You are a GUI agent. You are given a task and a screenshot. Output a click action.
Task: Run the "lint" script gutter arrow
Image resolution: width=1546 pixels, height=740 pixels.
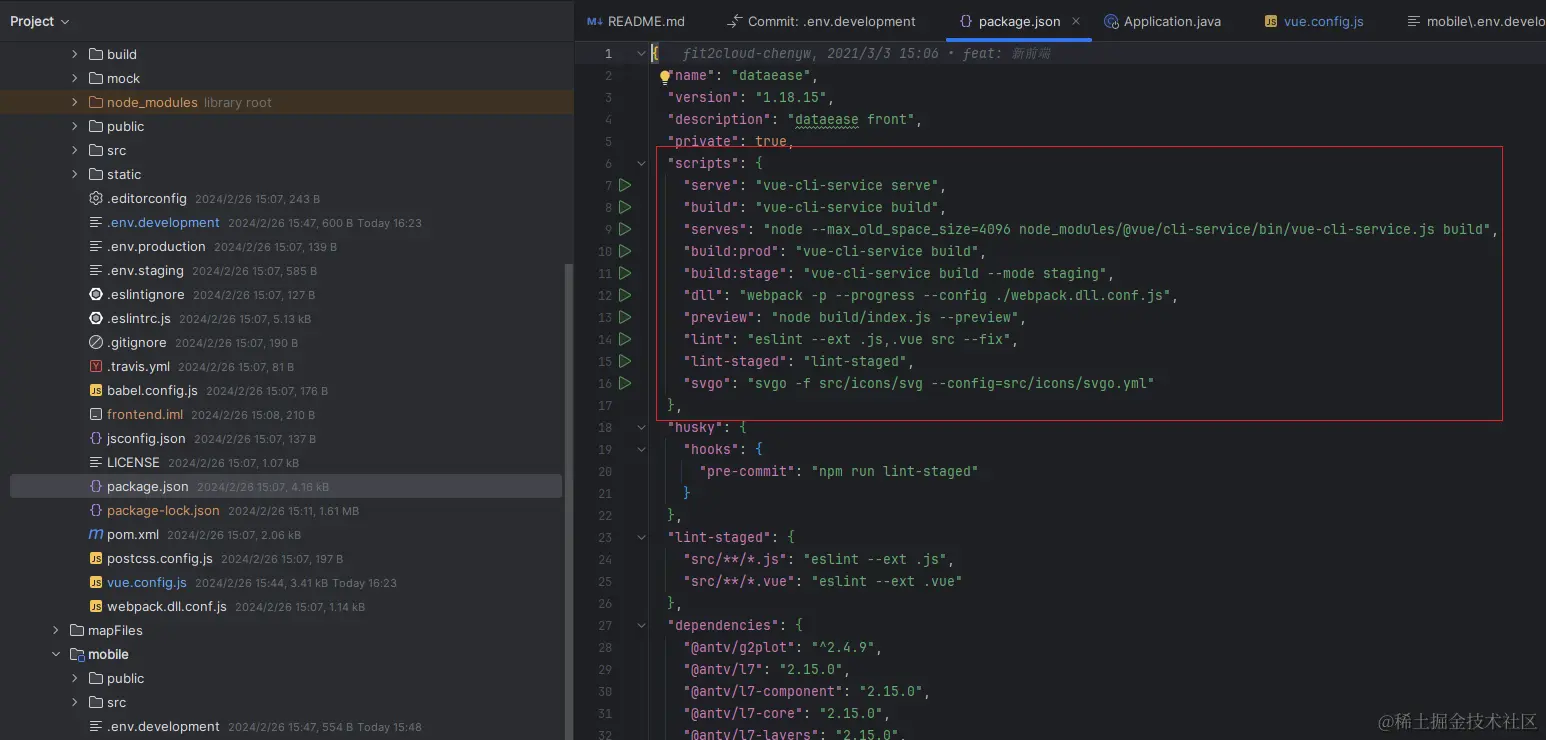coord(625,339)
